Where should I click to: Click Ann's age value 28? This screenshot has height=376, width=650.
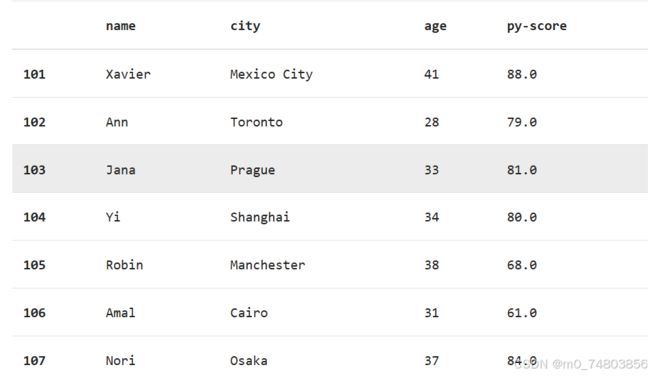432,122
